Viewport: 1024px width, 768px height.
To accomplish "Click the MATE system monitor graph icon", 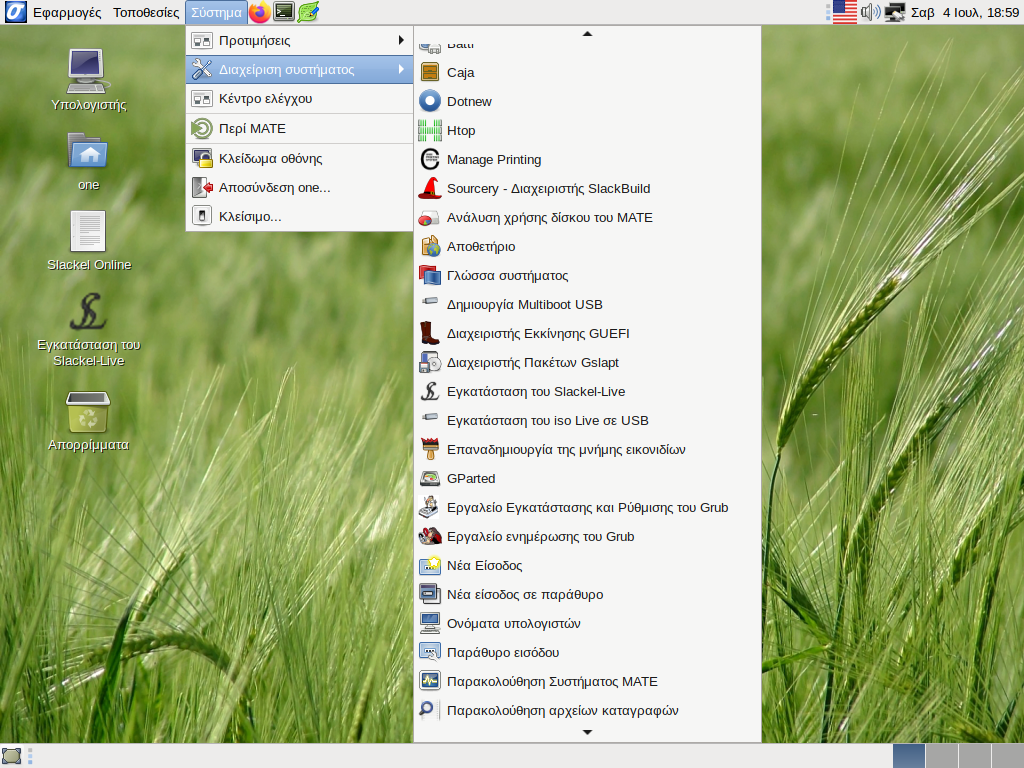I will click(x=430, y=681).
